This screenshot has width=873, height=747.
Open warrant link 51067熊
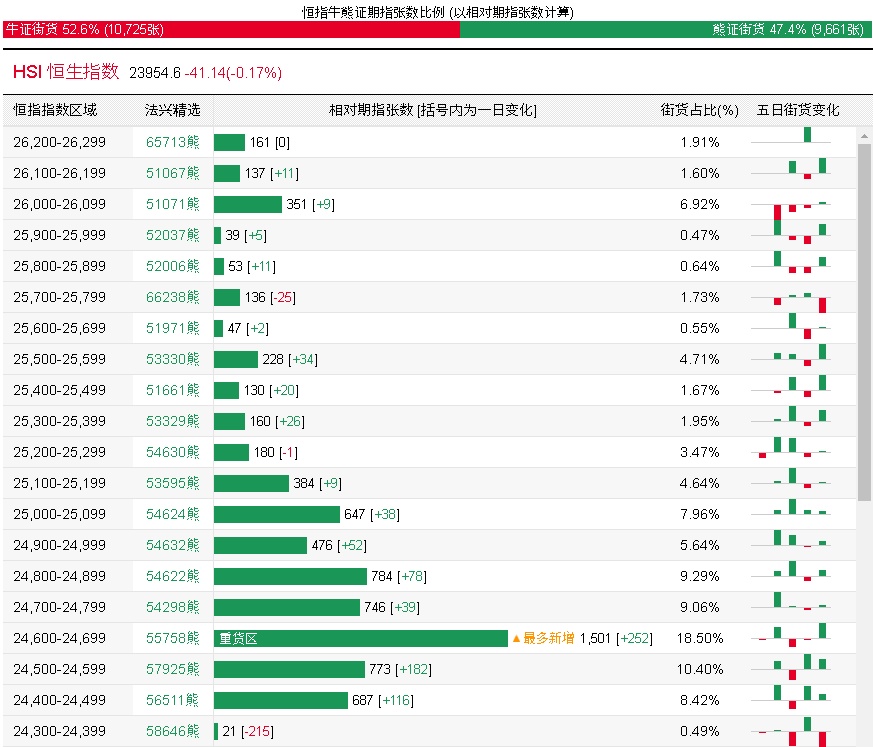[x=173, y=174]
